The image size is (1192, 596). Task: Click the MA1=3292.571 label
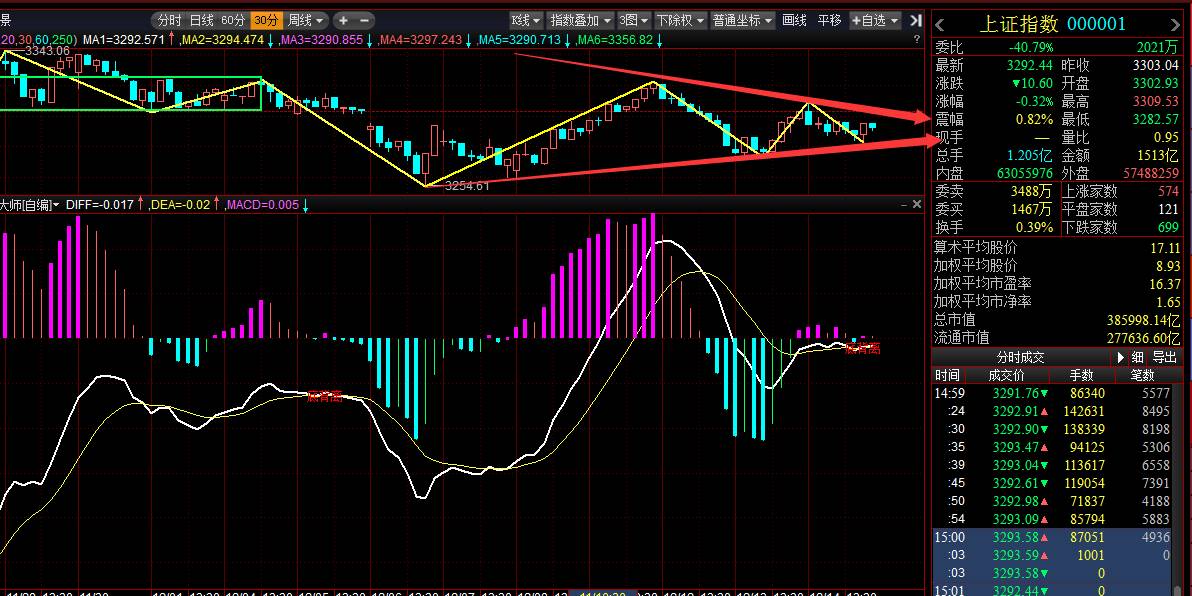tap(124, 40)
